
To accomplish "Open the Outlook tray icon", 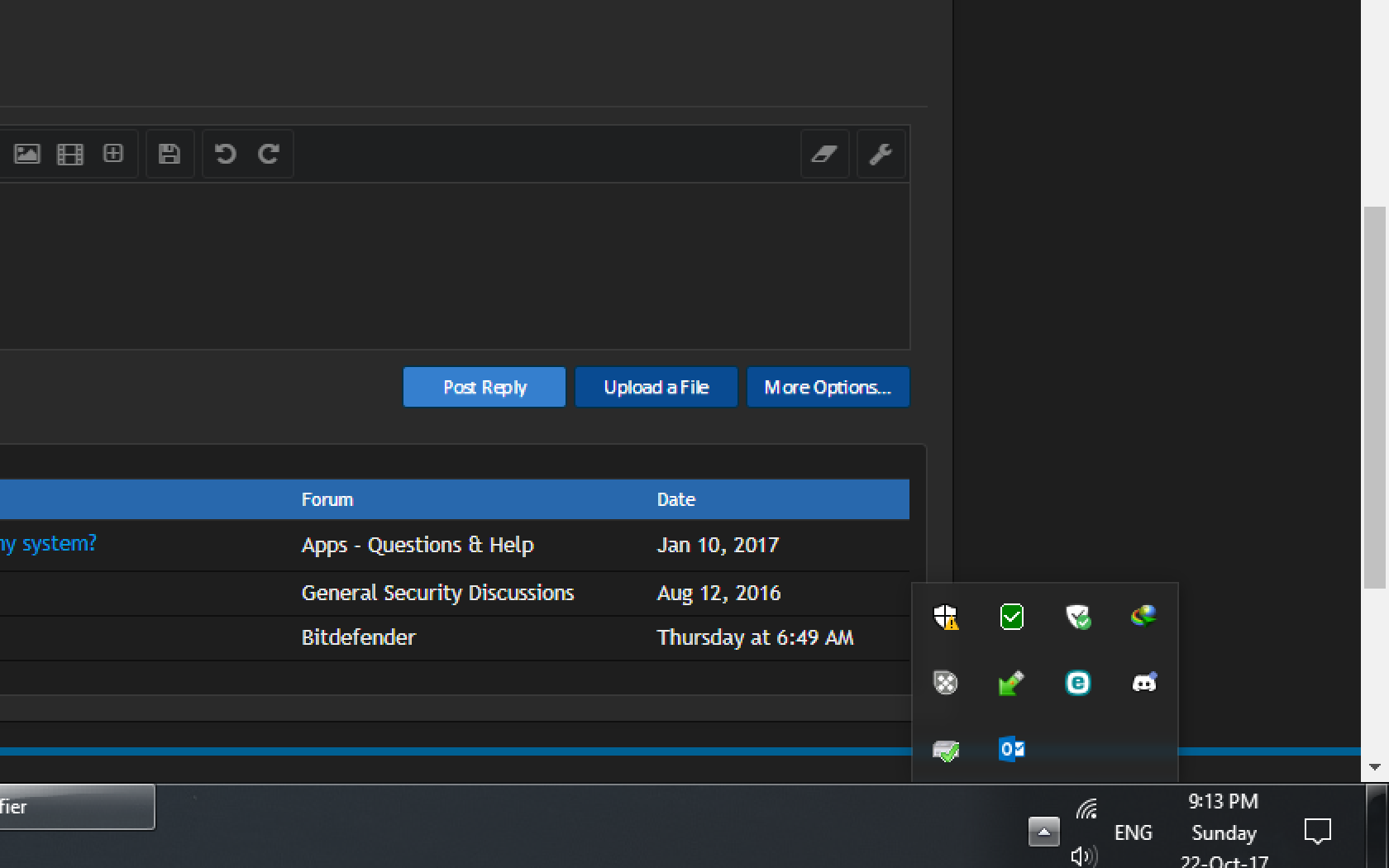I will click(x=1012, y=750).
